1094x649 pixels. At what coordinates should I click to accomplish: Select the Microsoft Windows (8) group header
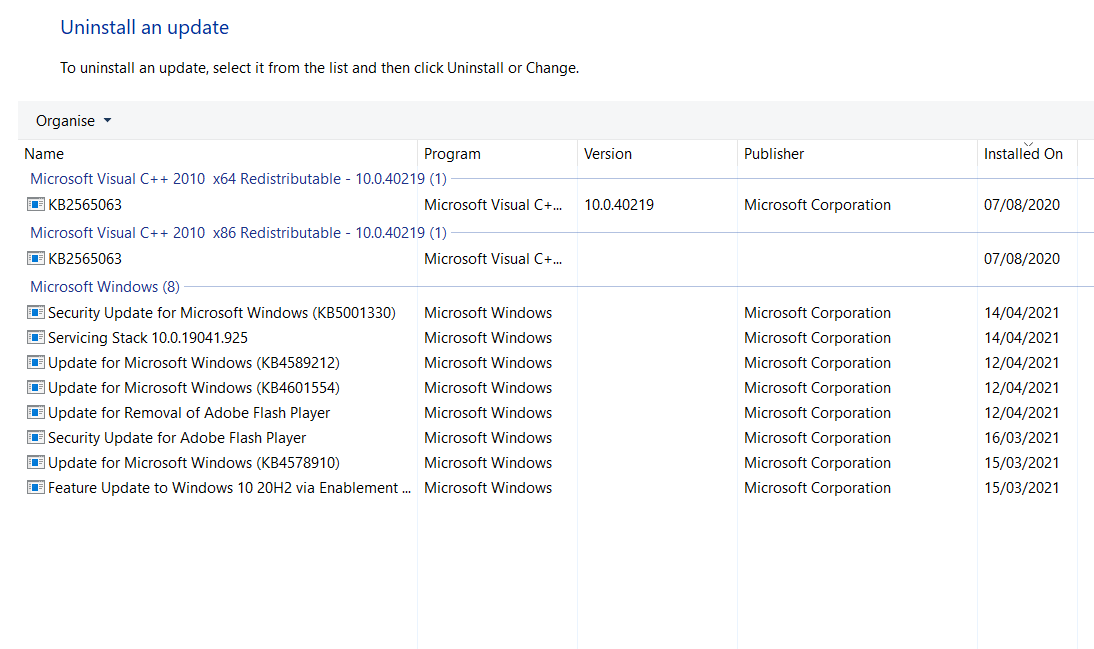pos(104,286)
